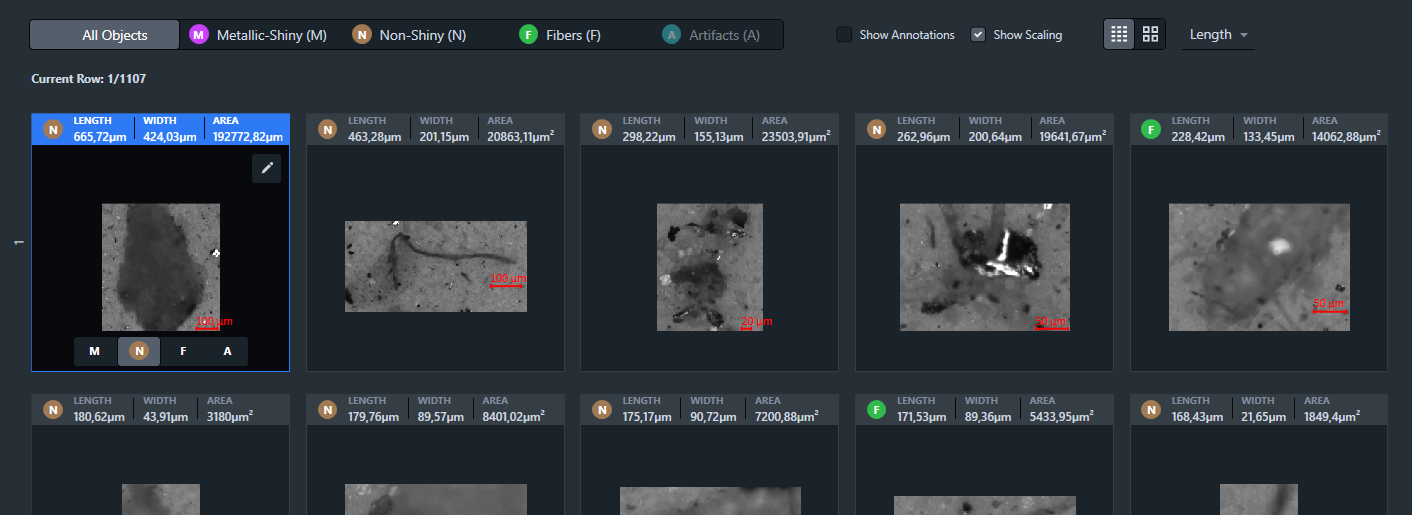
Task: Select the 262,96µm particle thumbnail
Action: 985,267
